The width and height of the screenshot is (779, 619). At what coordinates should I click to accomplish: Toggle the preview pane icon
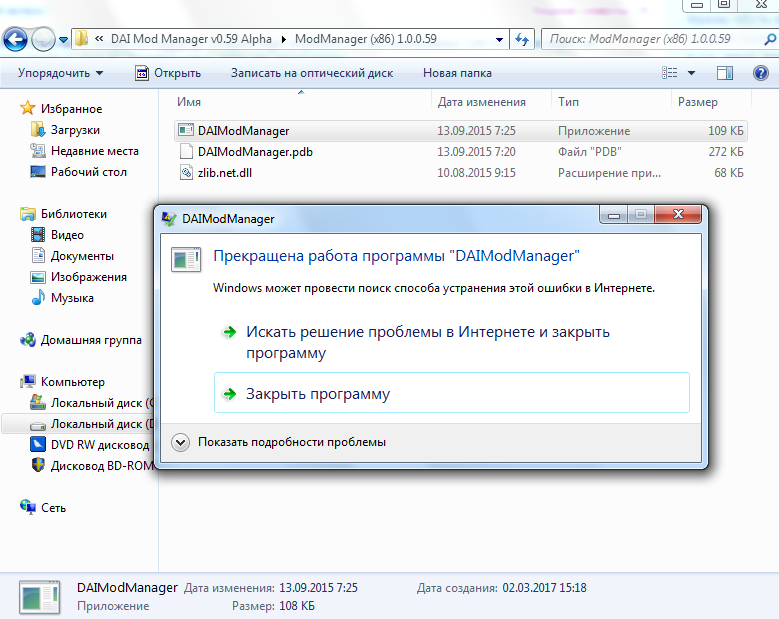[725, 73]
